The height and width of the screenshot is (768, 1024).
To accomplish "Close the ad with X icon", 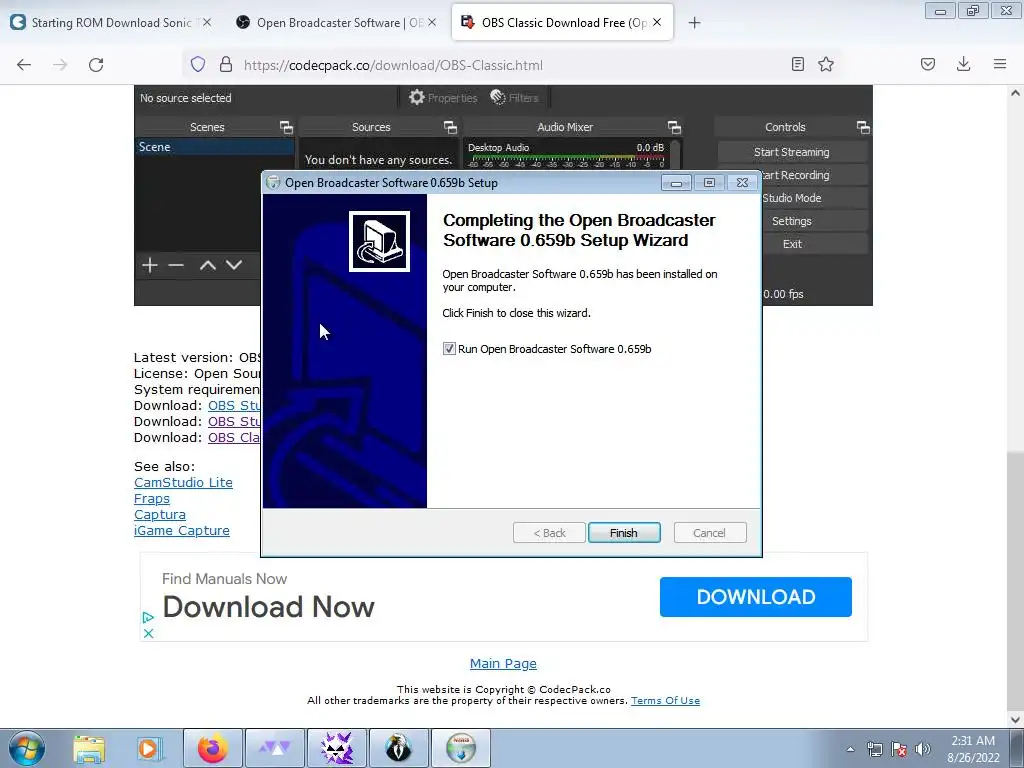I will tap(148, 633).
